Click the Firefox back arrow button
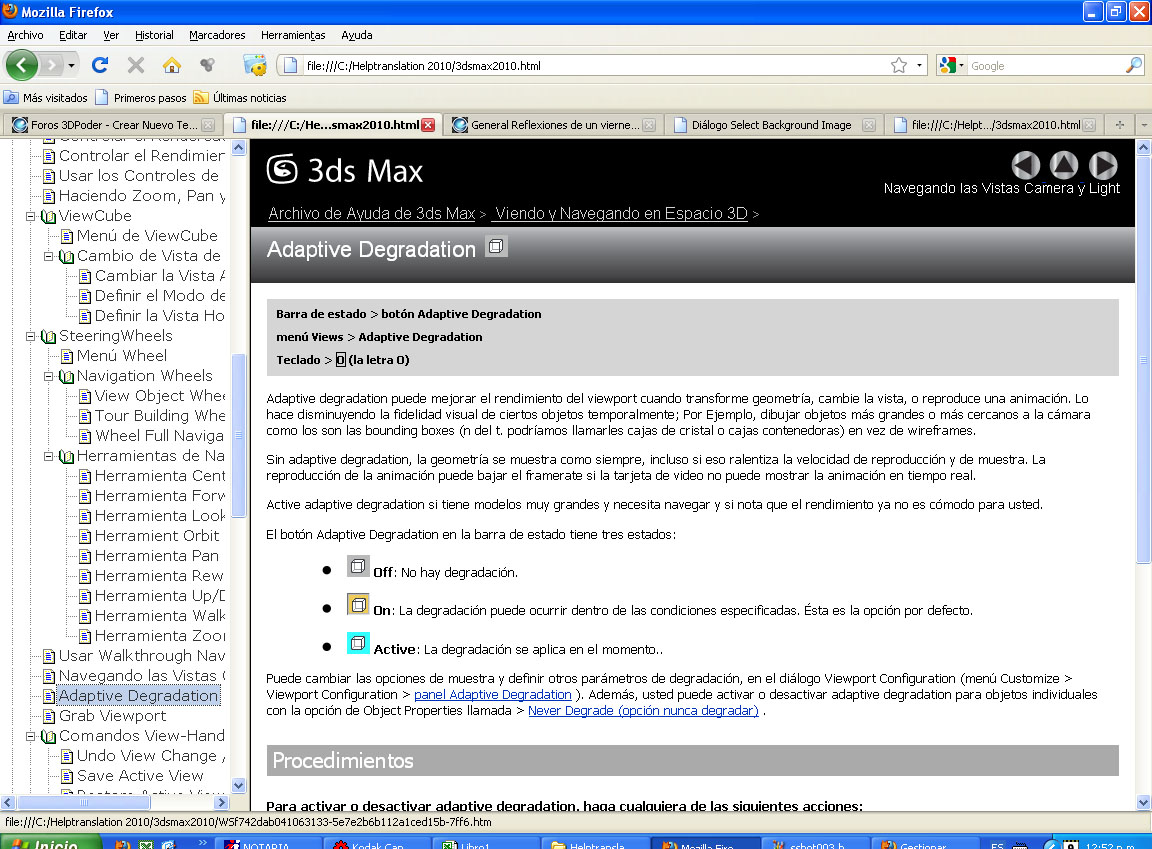The width and height of the screenshot is (1152, 849). point(21,65)
